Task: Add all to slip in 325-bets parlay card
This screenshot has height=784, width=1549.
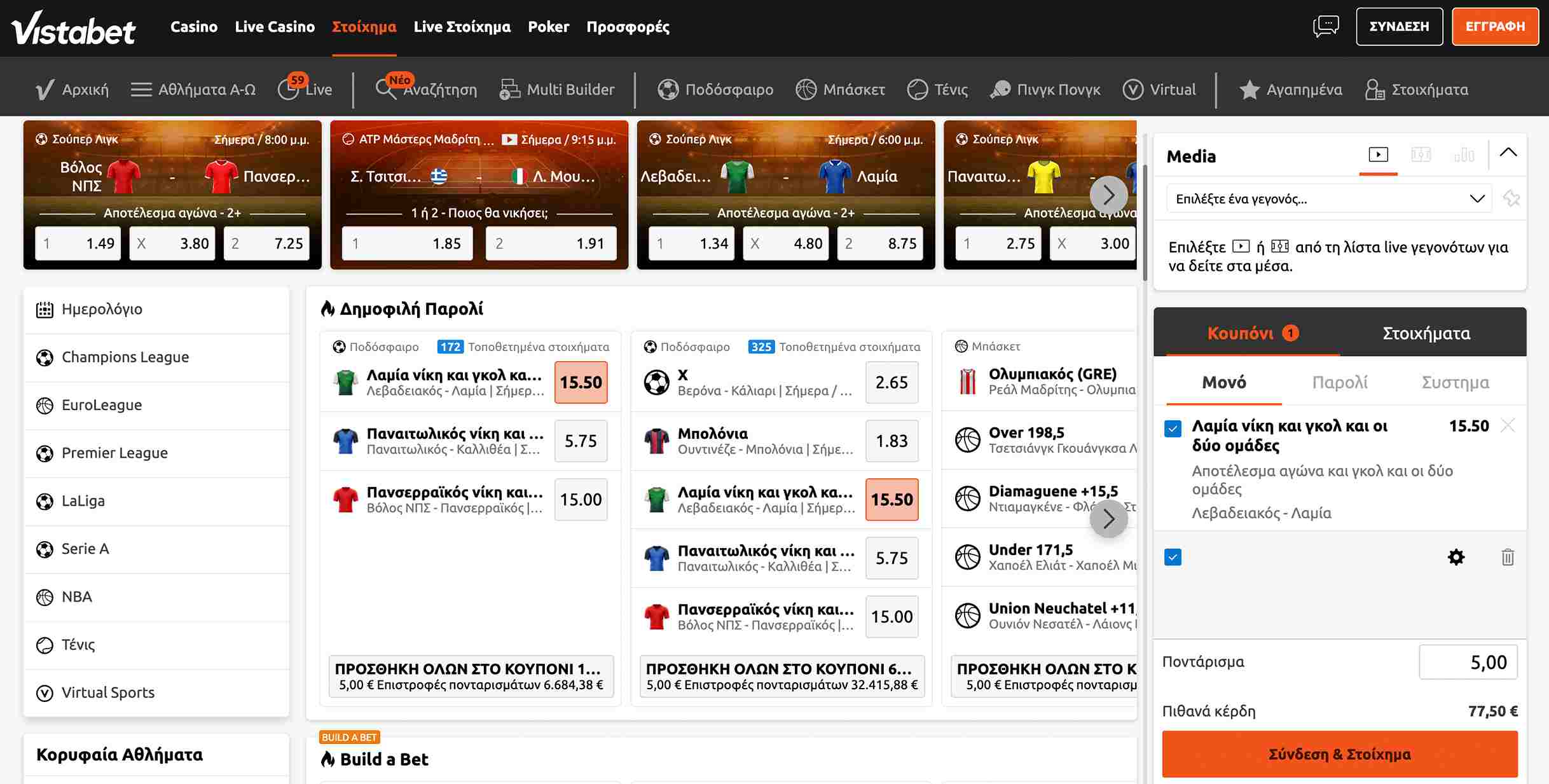Action: tap(781, 677)
